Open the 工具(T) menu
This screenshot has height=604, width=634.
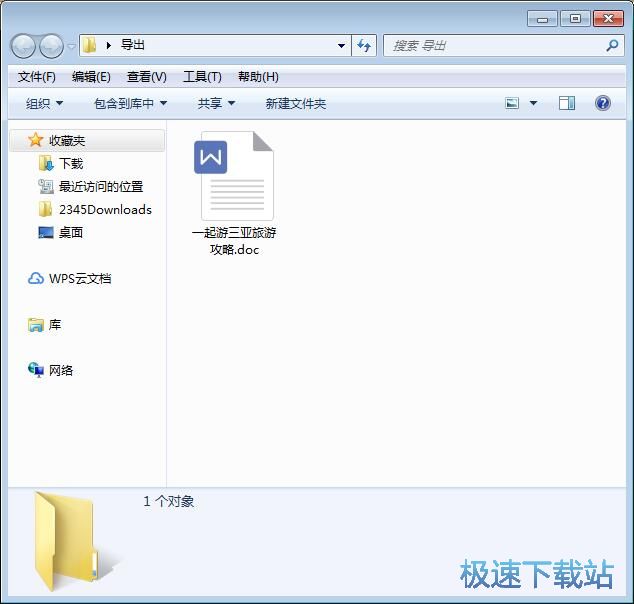202,76
